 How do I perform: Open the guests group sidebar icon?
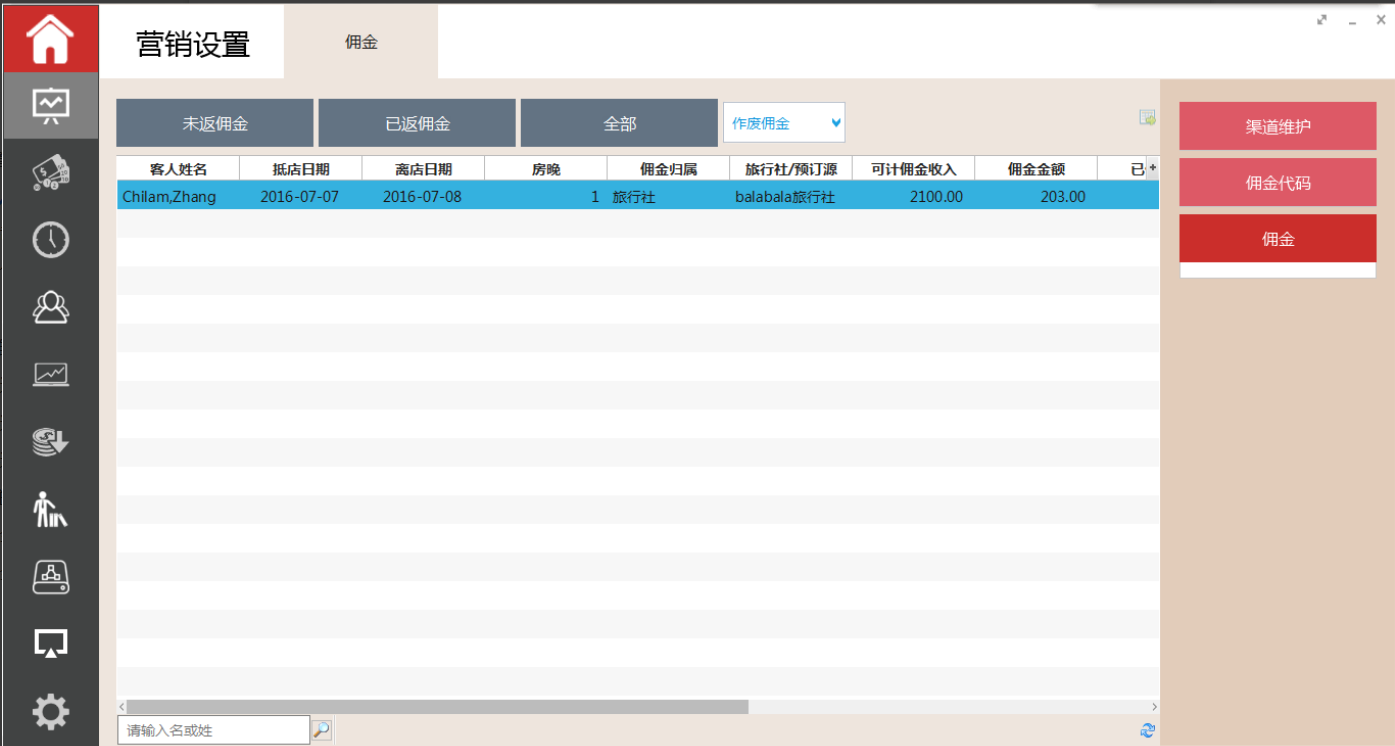pos(50,307)
